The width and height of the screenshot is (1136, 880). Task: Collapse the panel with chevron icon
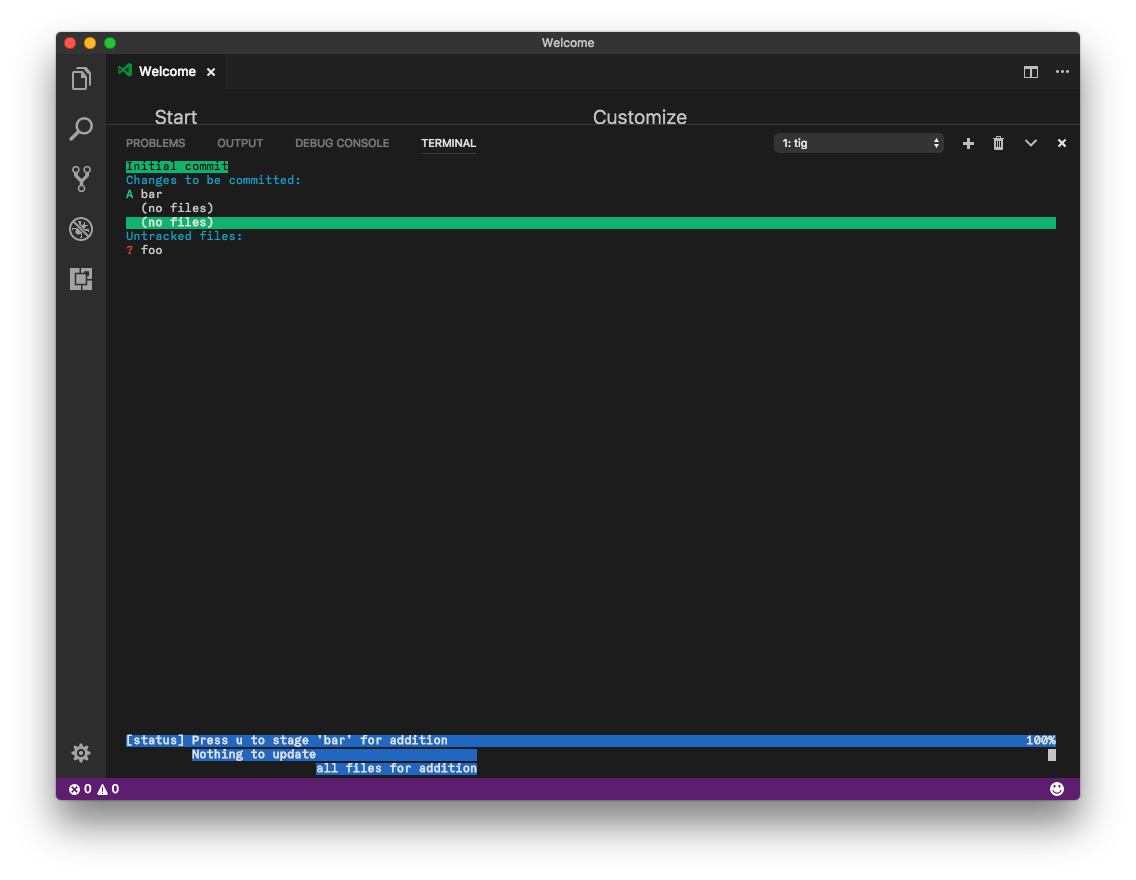pos(1030,143)
